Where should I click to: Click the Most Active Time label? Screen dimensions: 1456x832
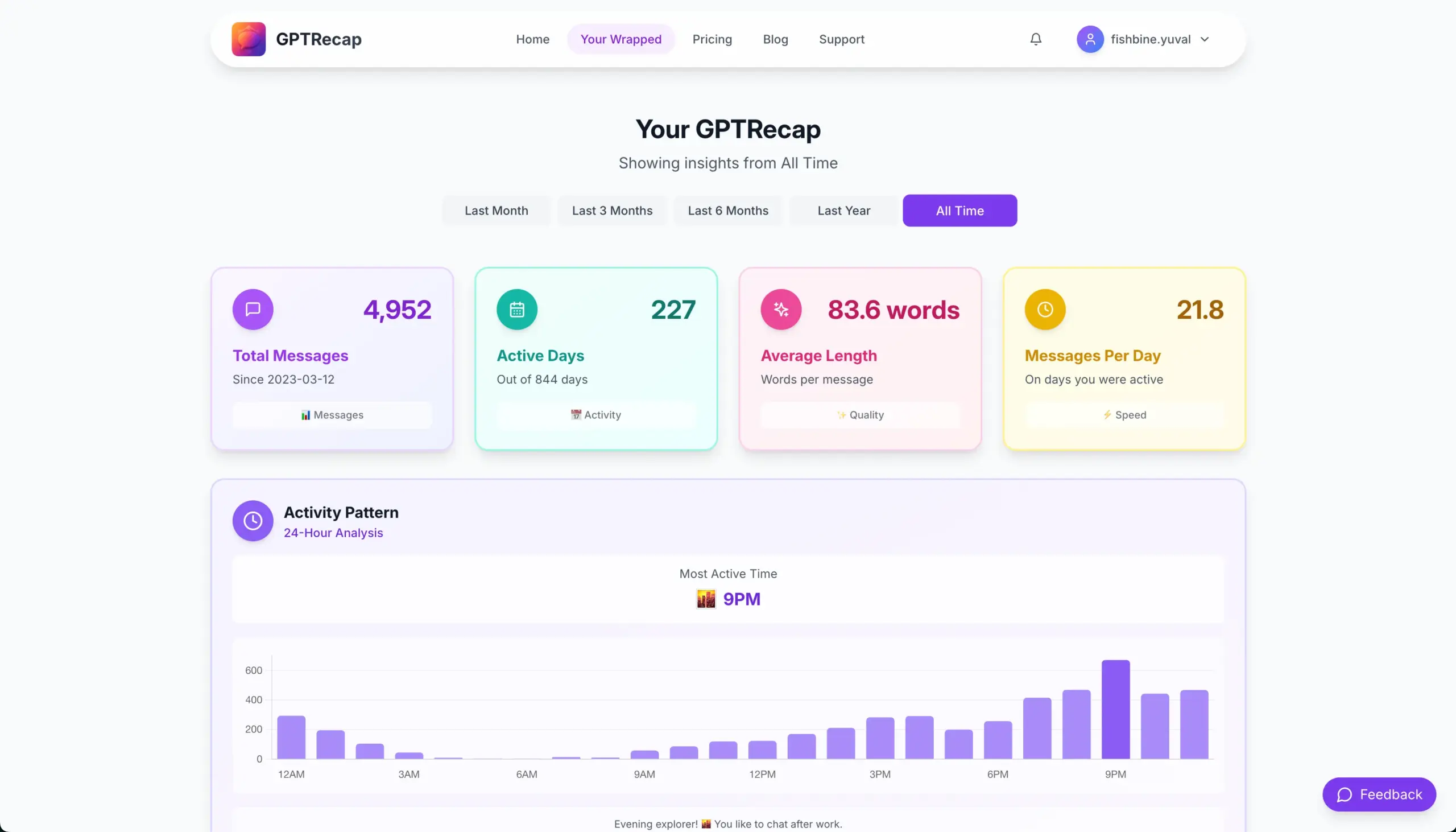tap(728, 574)
